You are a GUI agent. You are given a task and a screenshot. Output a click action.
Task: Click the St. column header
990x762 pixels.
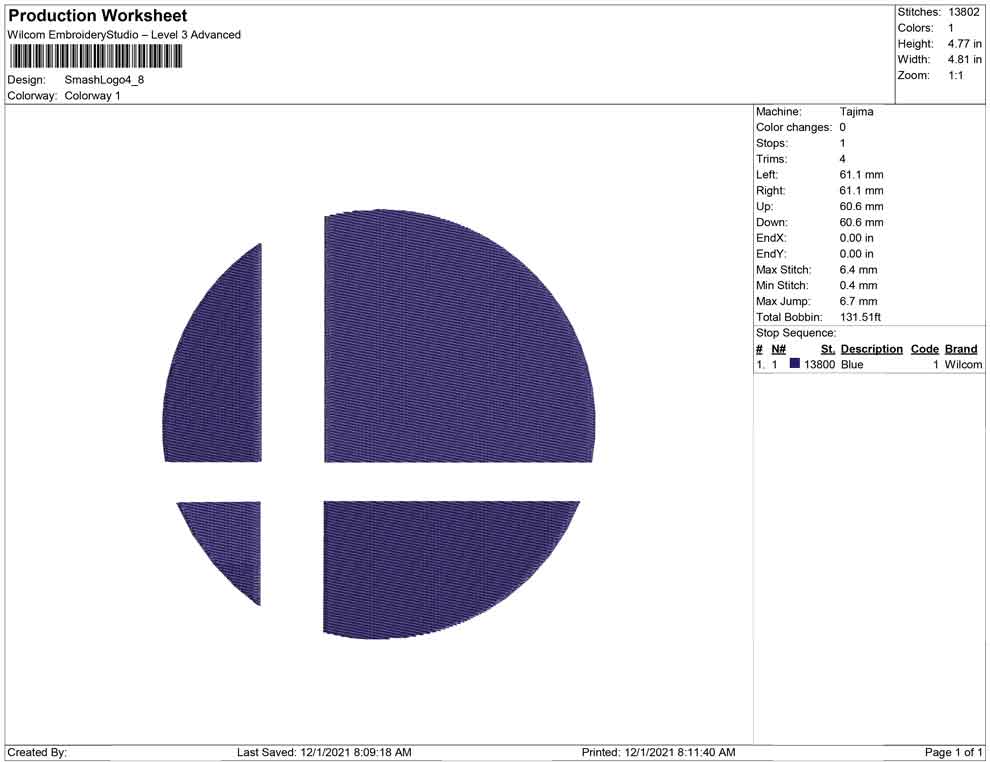coord(828,349)
